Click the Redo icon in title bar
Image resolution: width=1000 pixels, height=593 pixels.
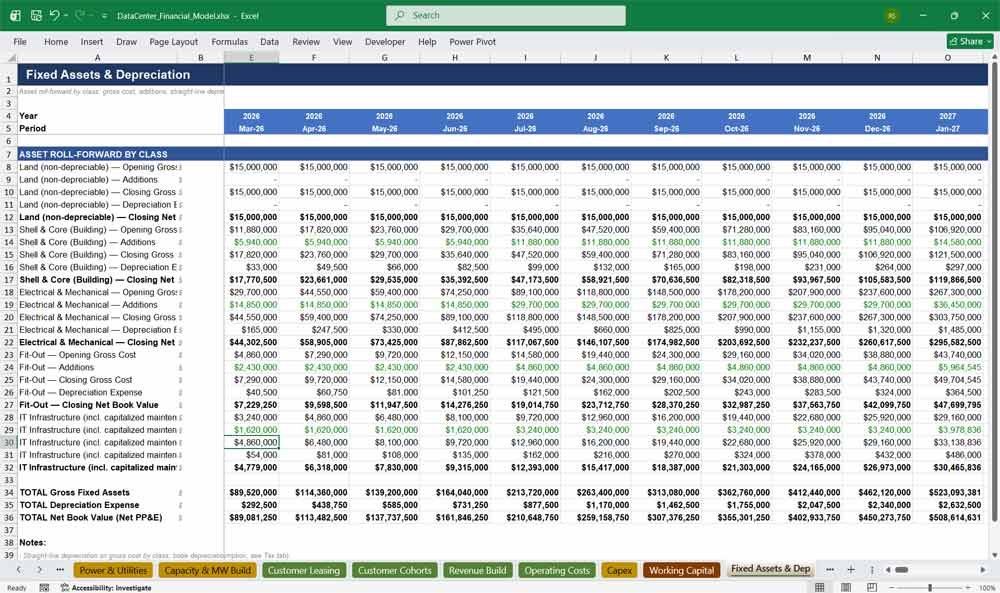tap(80, 15)
